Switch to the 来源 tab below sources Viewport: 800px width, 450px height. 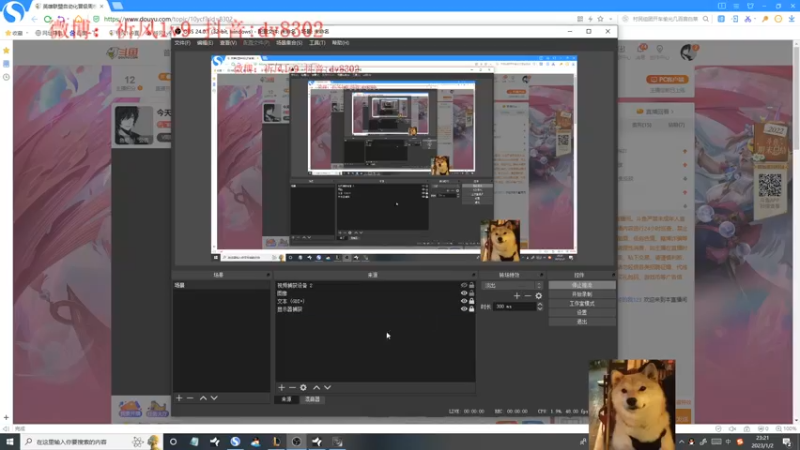tap(286, 399)
